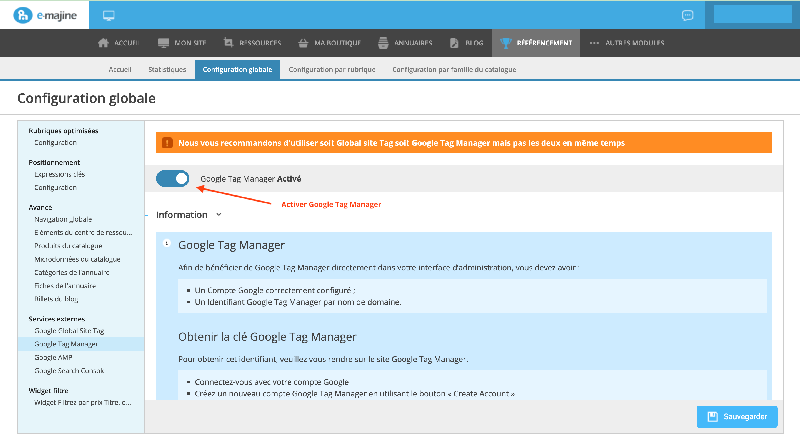Open the Annuaires menu
Screen dimensions: 800x439
tap(405, 43)
